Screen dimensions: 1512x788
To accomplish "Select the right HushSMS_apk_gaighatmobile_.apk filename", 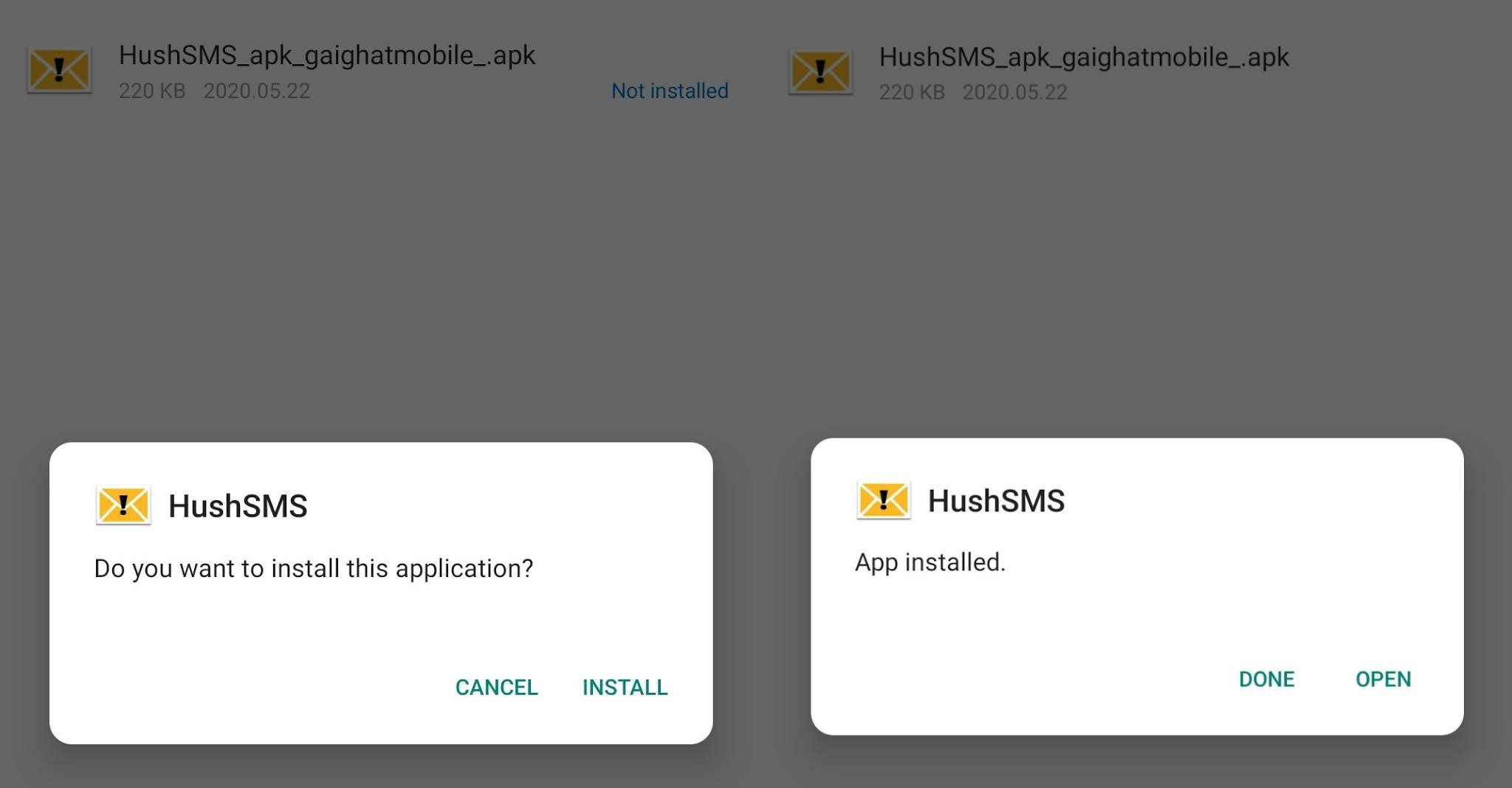I will (1084, 56).
